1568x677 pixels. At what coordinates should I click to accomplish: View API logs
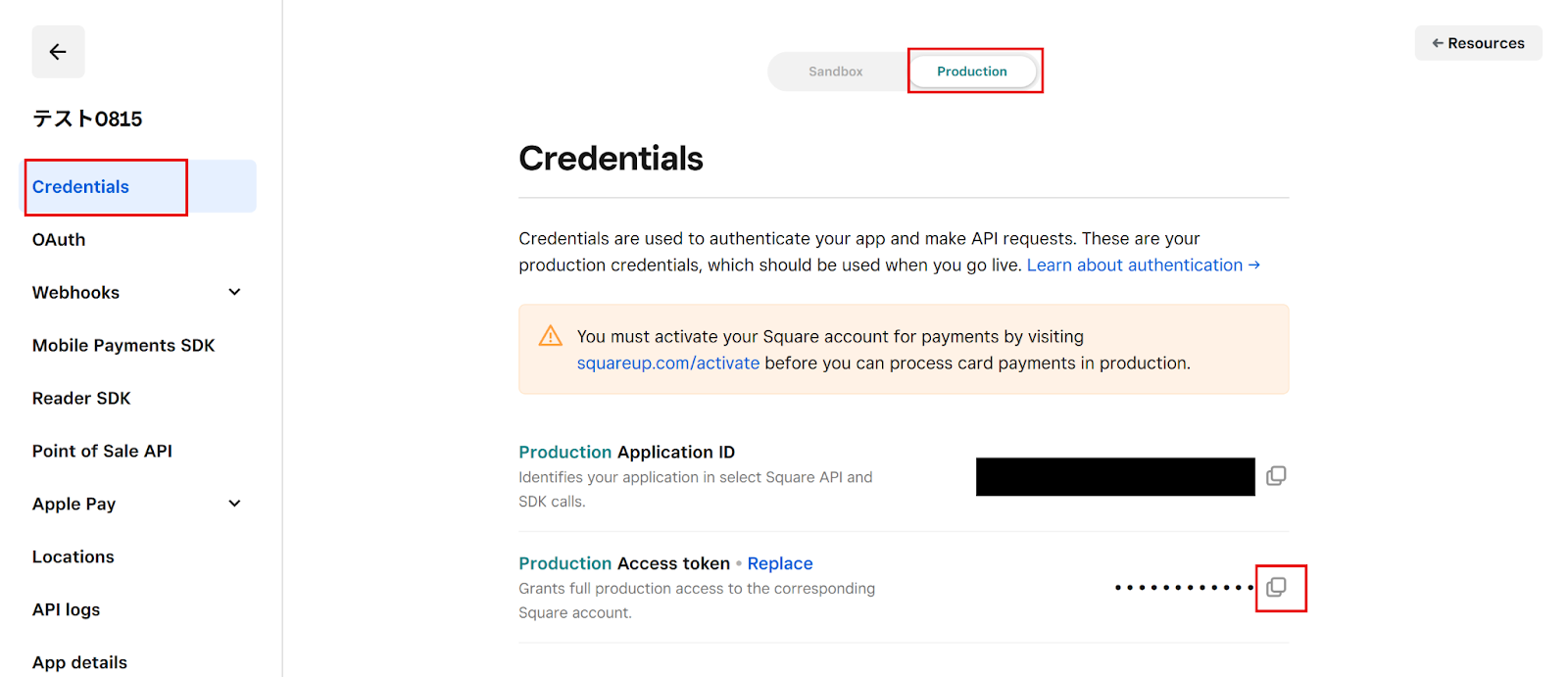coord(67,610)
